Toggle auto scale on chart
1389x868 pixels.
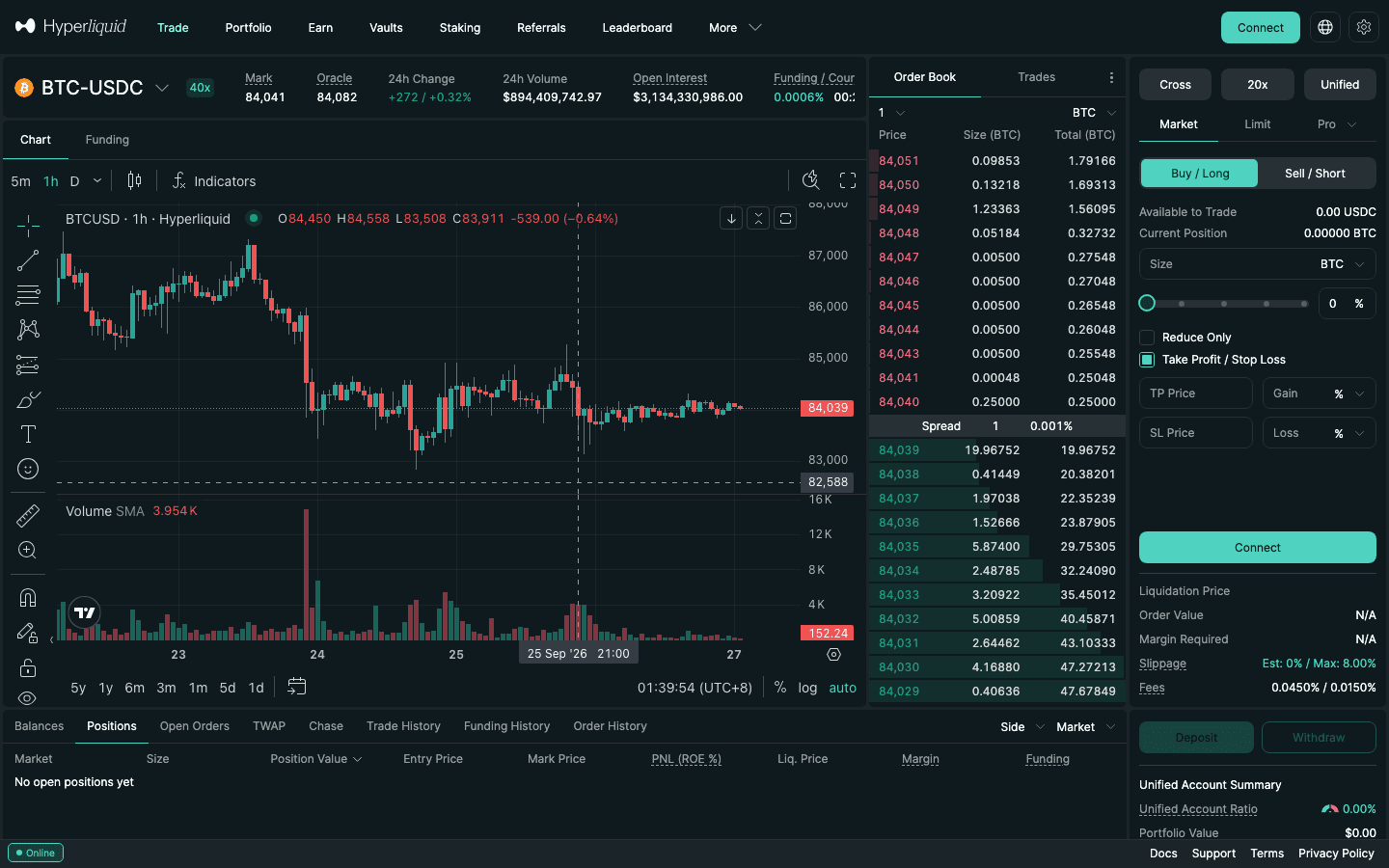click(x=842, y=688)
